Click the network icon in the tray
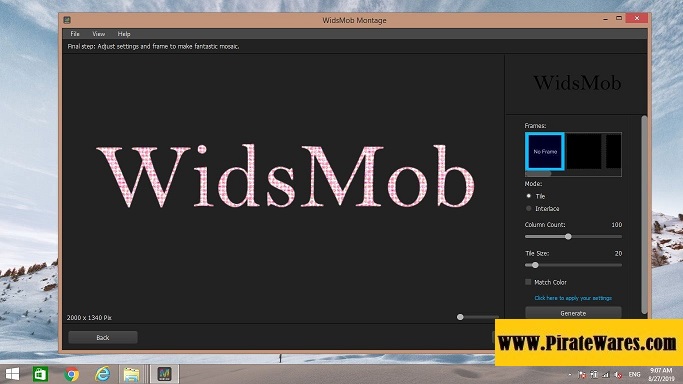 [606, 374]
